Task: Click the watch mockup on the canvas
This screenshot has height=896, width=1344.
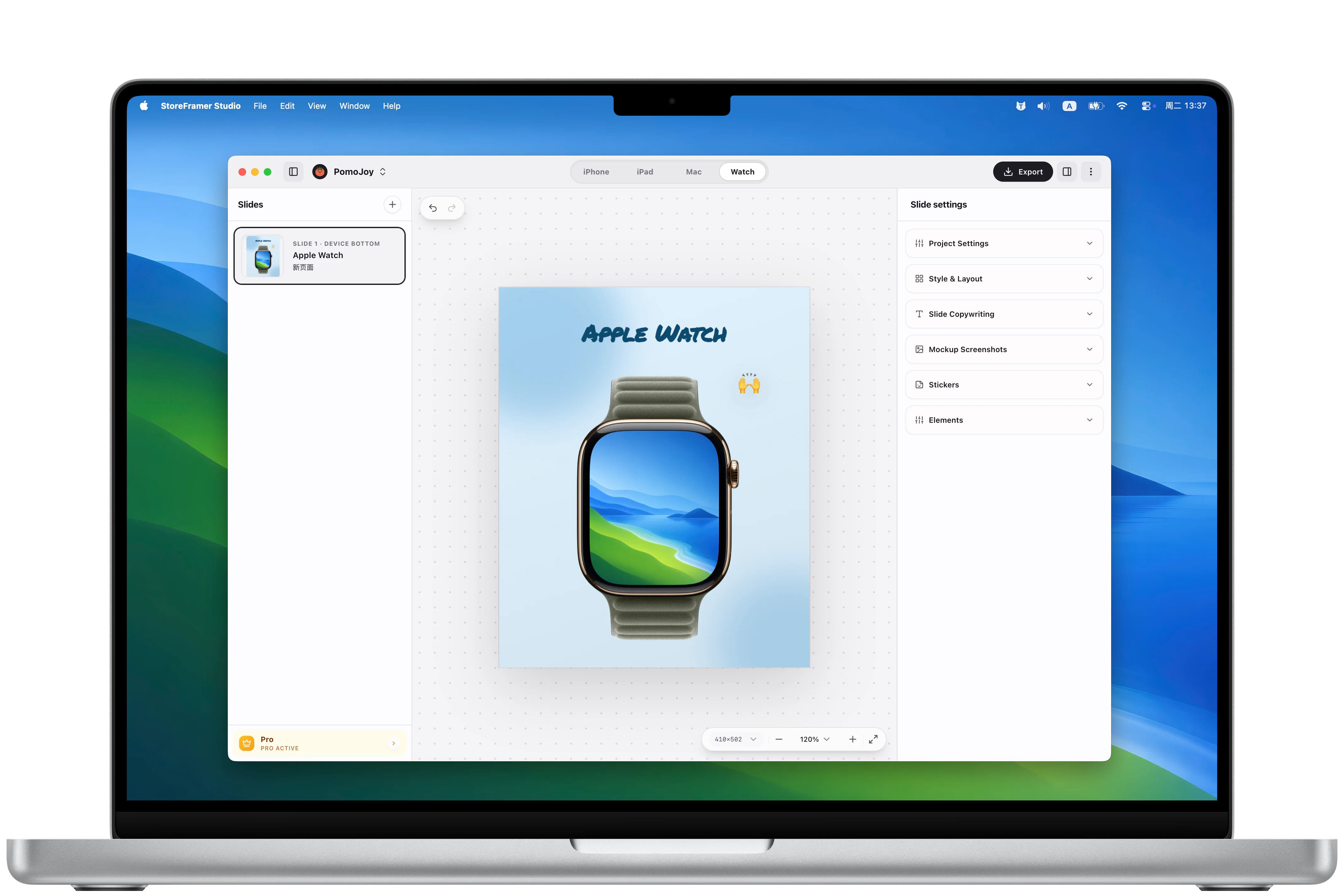Action: click(x=658, y=508)
